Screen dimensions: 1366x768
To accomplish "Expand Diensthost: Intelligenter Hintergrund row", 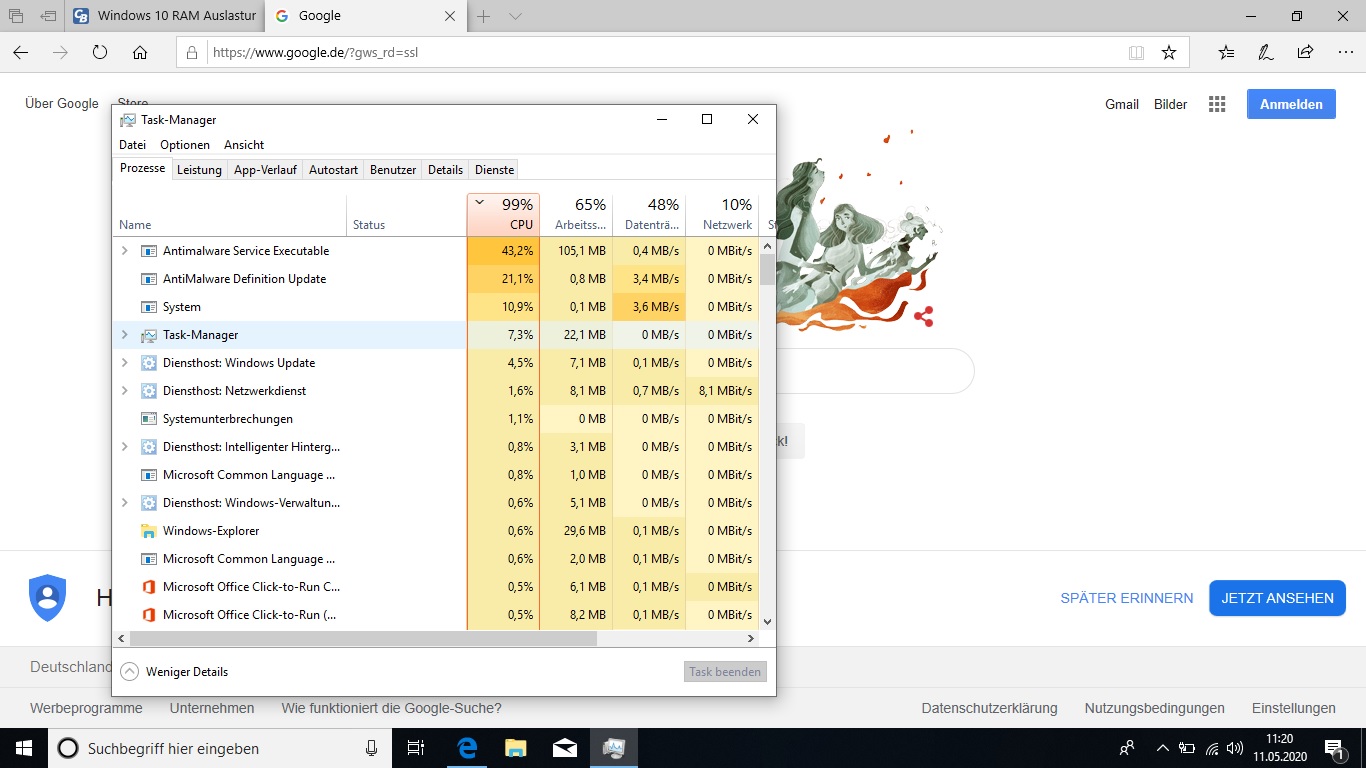I will [x=125, y=447].
